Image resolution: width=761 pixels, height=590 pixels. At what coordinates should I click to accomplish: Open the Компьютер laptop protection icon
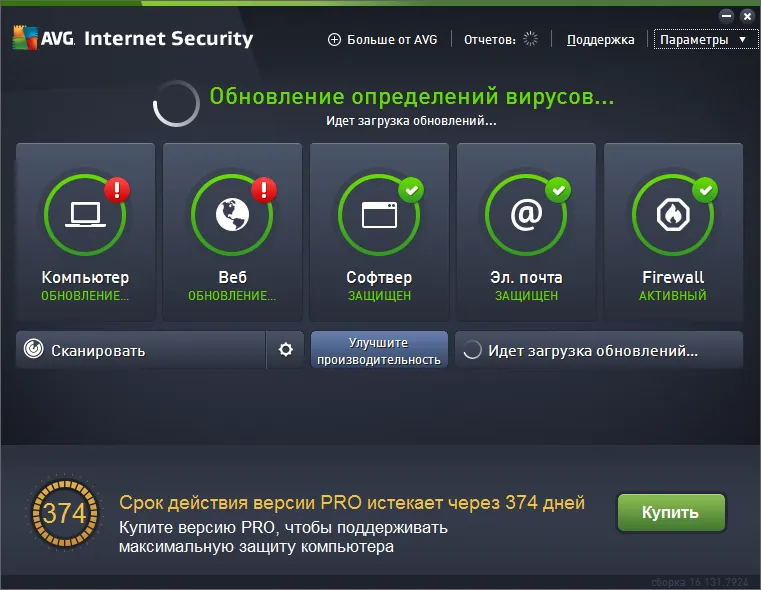coord(85,214)
